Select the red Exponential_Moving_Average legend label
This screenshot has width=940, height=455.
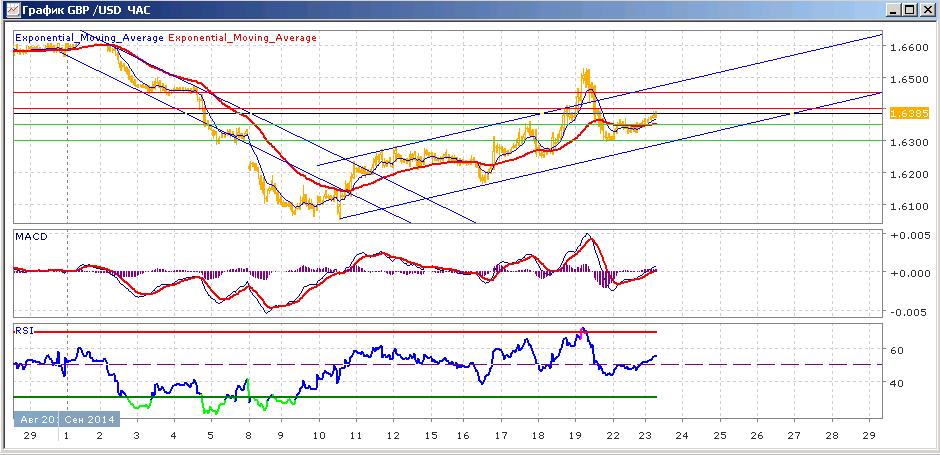[x=243, y=38]
